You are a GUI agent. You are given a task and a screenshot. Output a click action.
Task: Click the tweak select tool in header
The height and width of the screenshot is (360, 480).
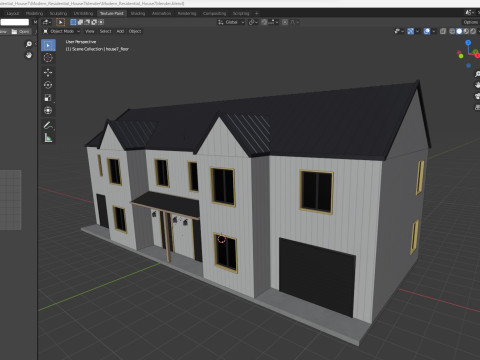pos(60,22)
